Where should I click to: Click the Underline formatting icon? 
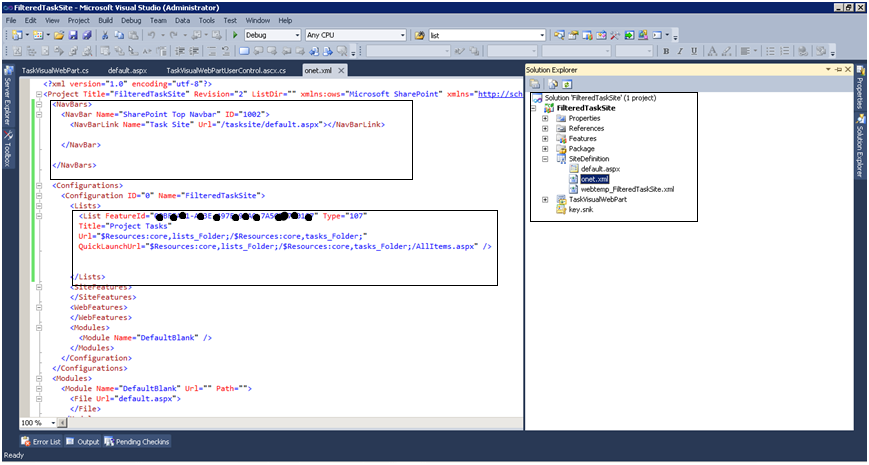(x=694, y=51)
